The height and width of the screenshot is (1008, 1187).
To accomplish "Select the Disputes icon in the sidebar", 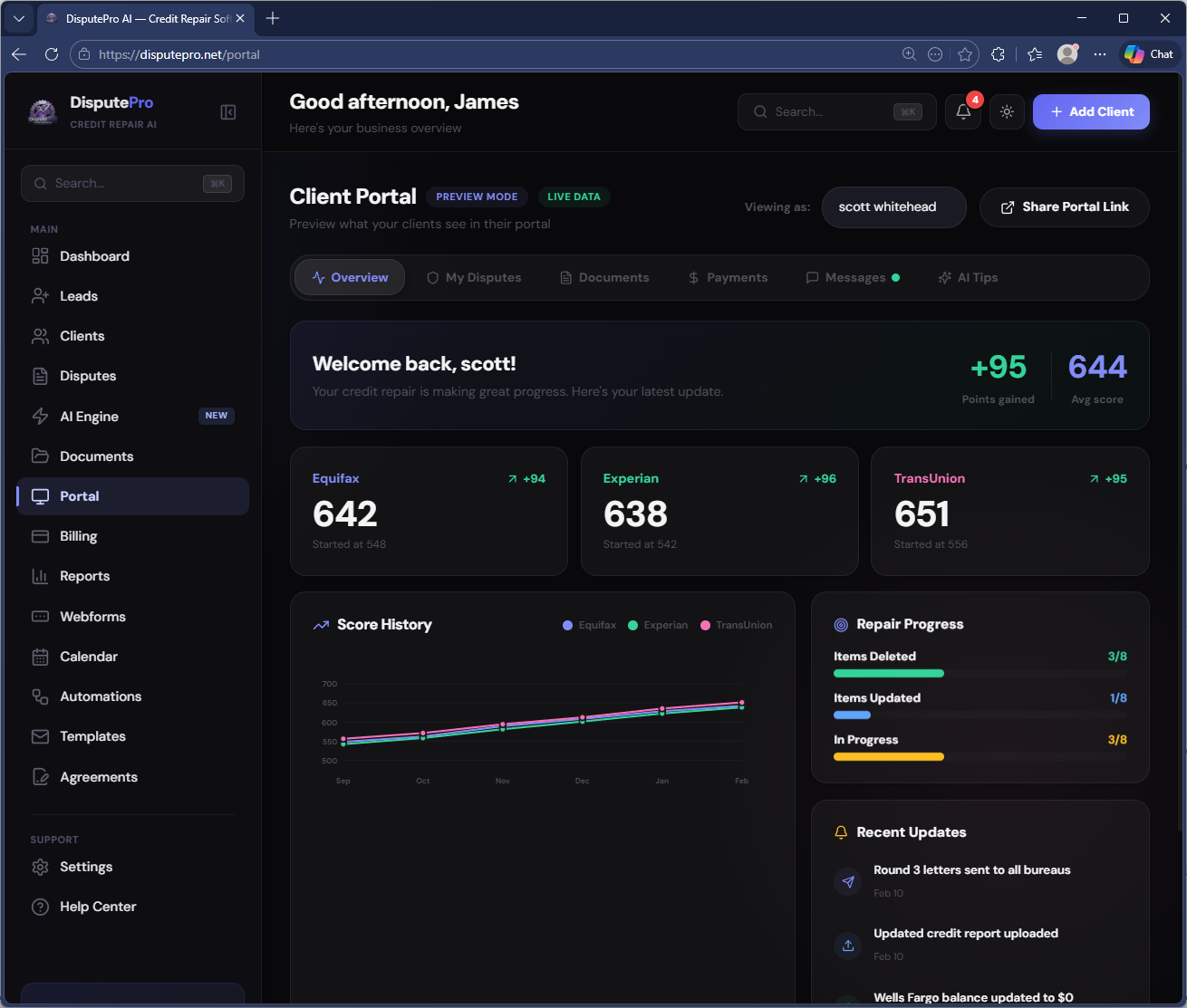I will (x=40, y=376).
